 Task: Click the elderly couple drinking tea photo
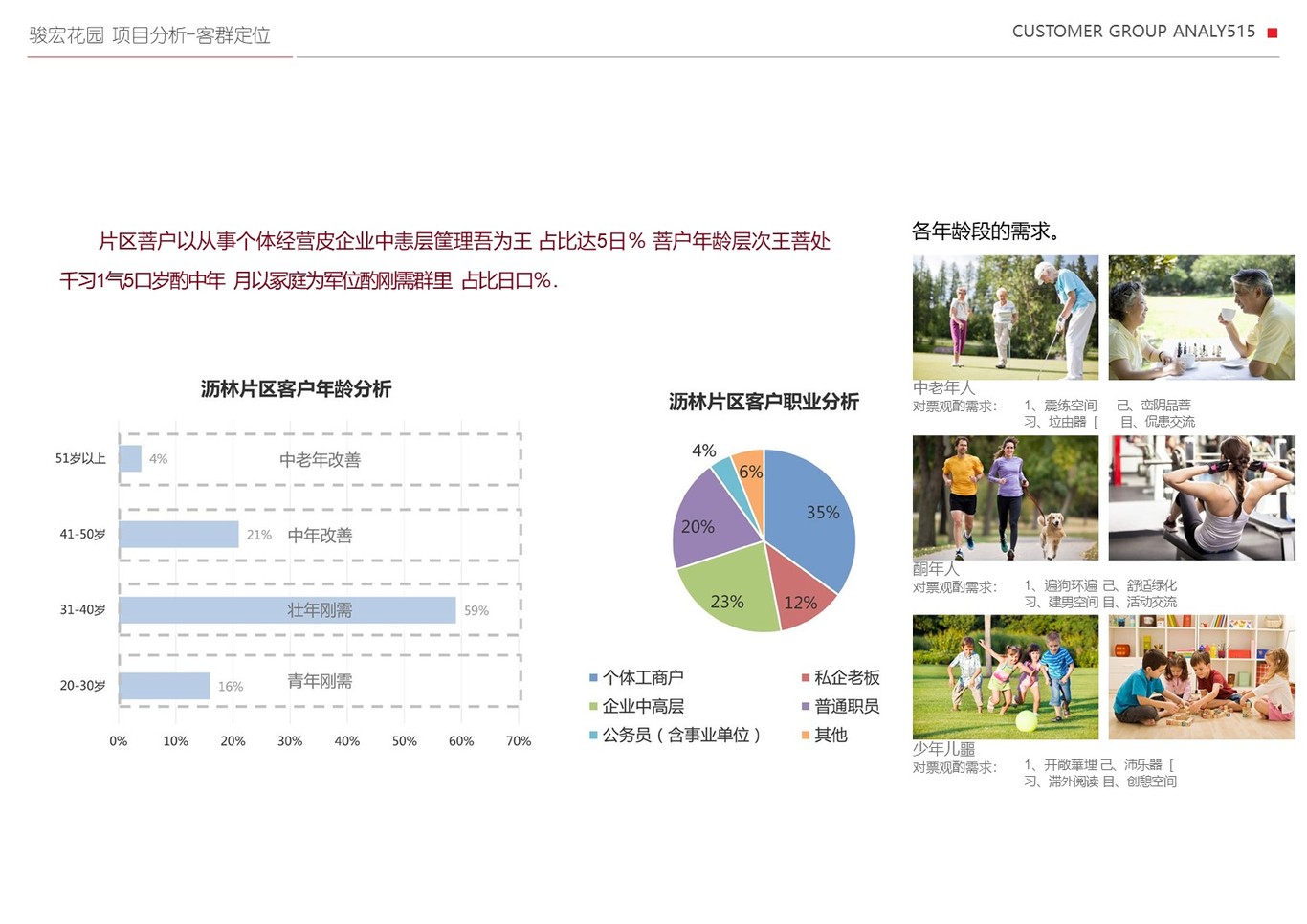(x=1202, y=318)
